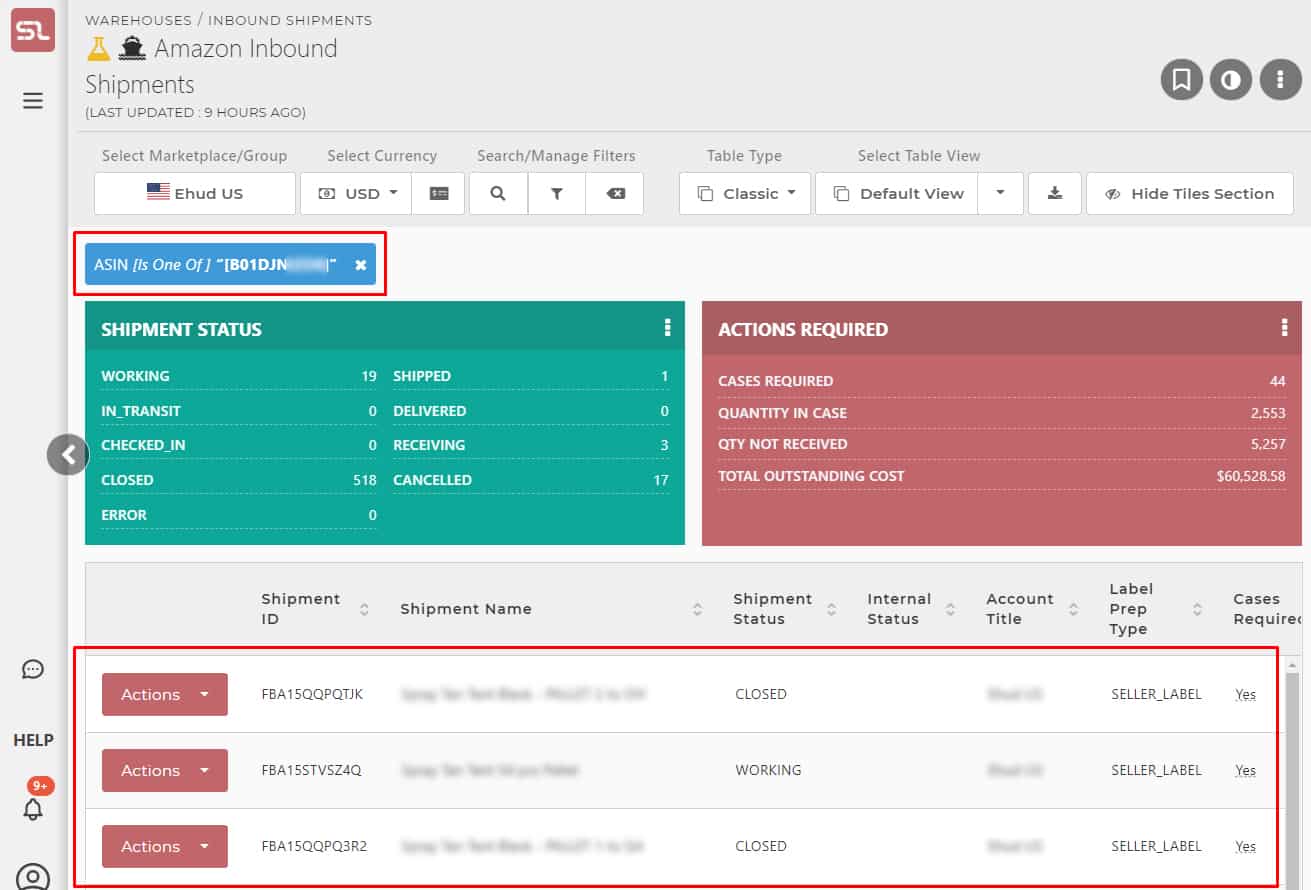Viewport: 1311px width, 890px height.
Task: Click the ASIN Is One Of filter chip
Action: pyautogui.click(x=230, y=265)
